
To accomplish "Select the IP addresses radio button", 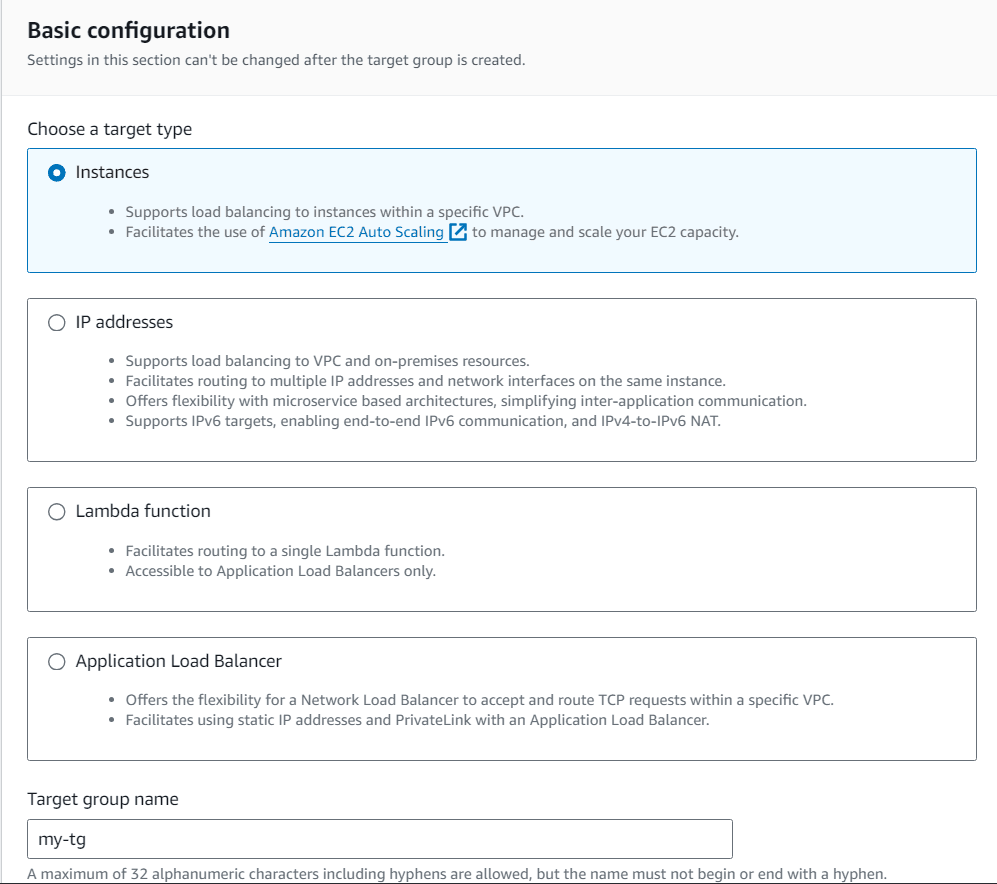I will point(57,323).
